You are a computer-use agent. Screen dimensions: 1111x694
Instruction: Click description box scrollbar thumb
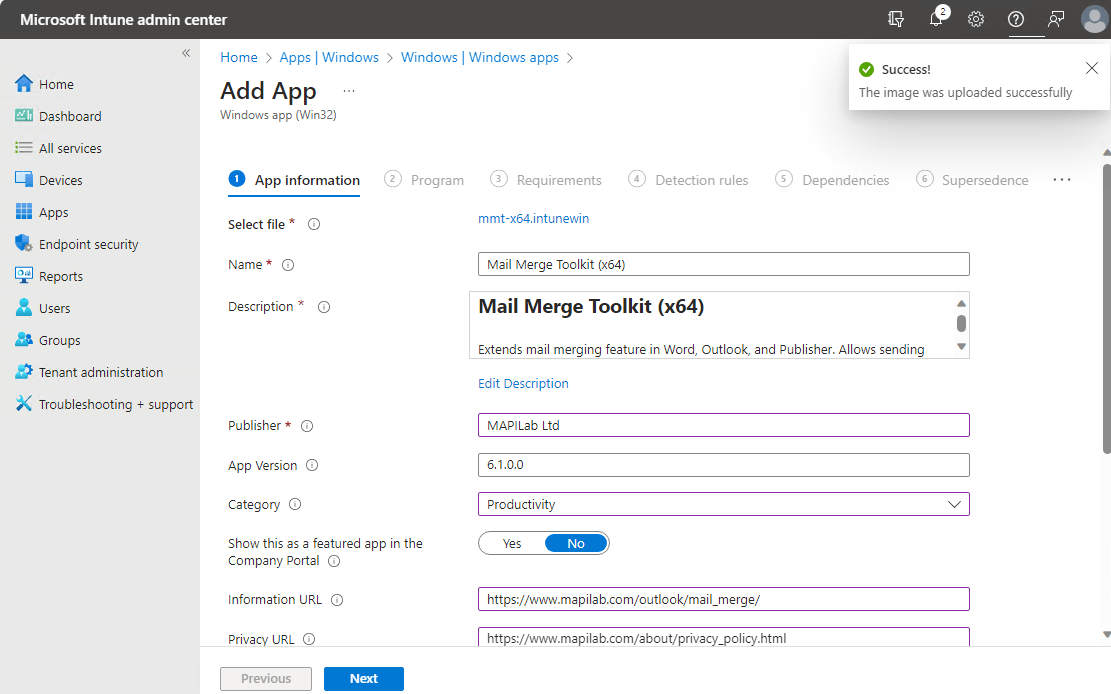pyautogui.click(x=961, y=323)
